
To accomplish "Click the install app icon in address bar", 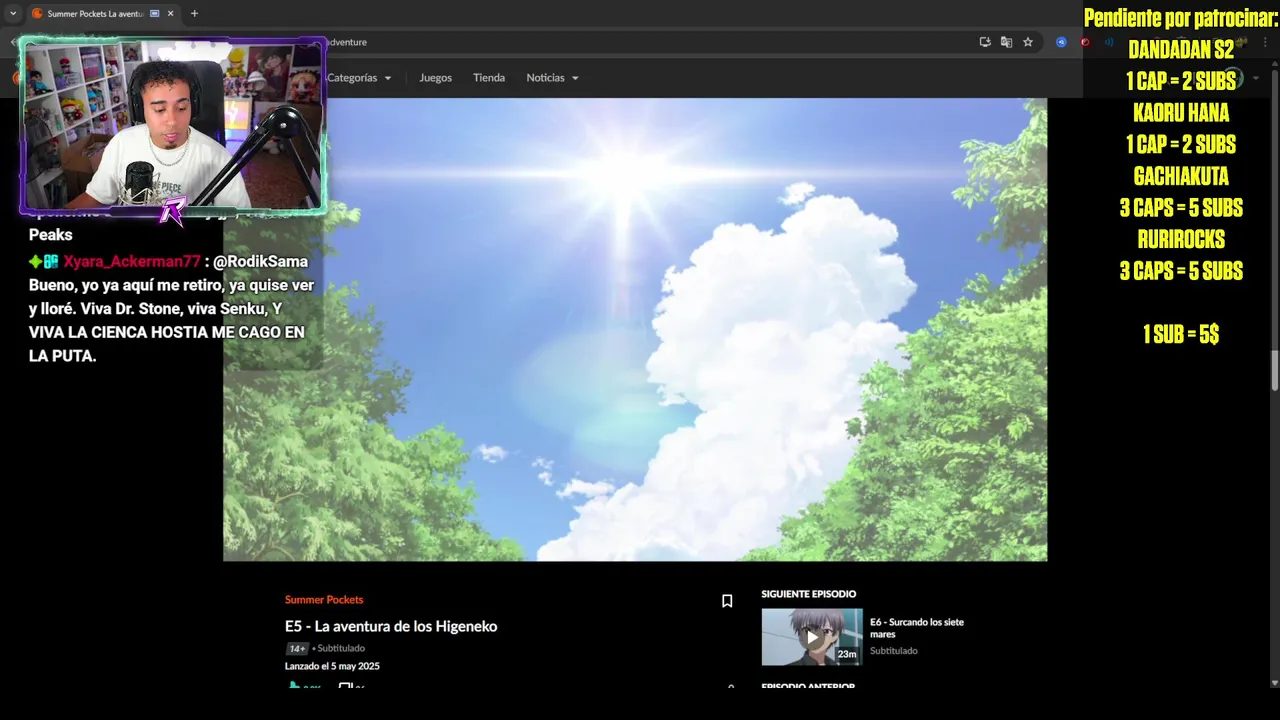I will pyautogui.click(x=985, y=42).
